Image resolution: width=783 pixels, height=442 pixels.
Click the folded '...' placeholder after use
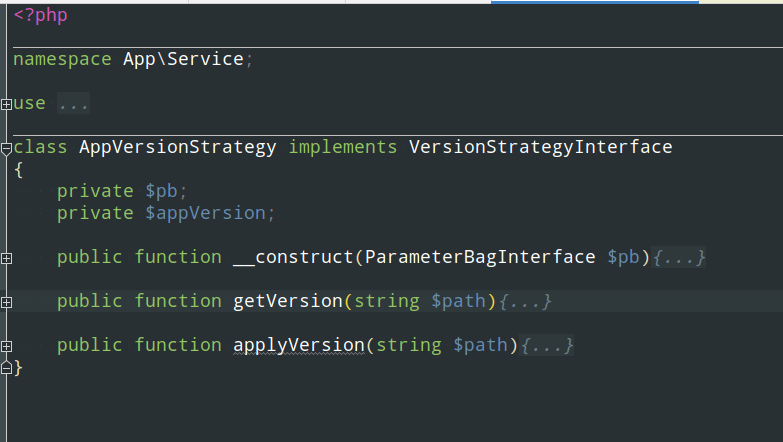tap(73, 103)
